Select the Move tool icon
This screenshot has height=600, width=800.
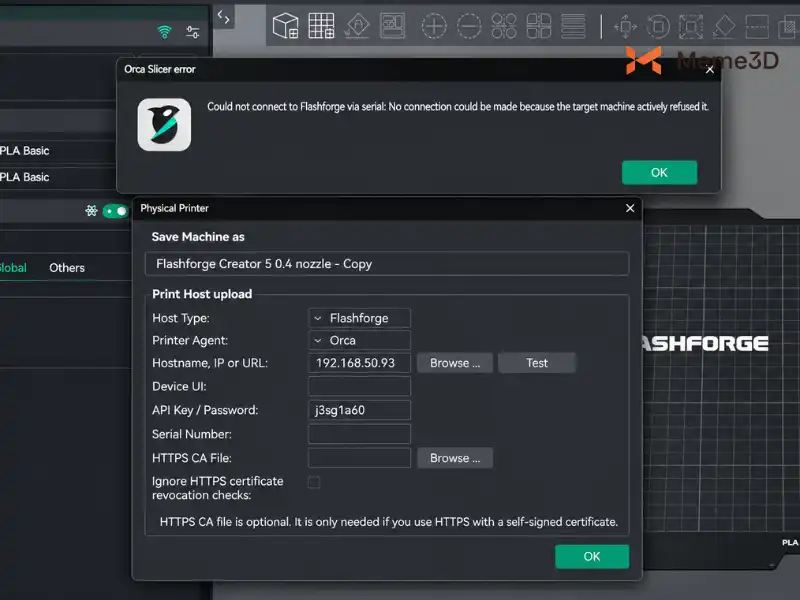pyautogui.click(x=626, y=26)
